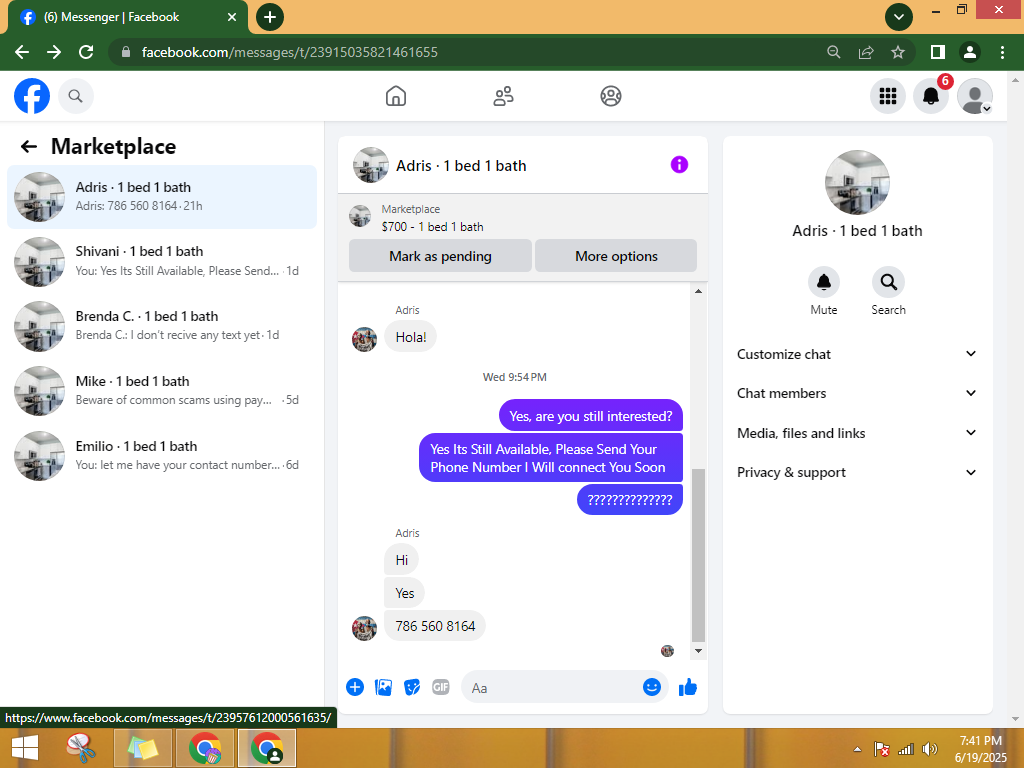Open Shivani 1 bed 1 bath conversation
Viewport: 1024px width, 768px height.
tap(162, 261)
